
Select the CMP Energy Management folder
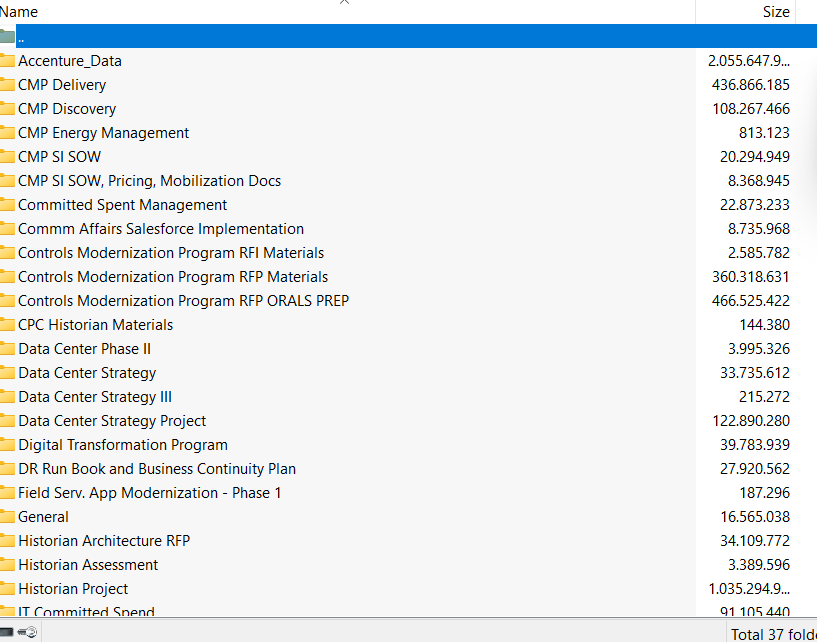pyautogui.click(x=103, y=133)
